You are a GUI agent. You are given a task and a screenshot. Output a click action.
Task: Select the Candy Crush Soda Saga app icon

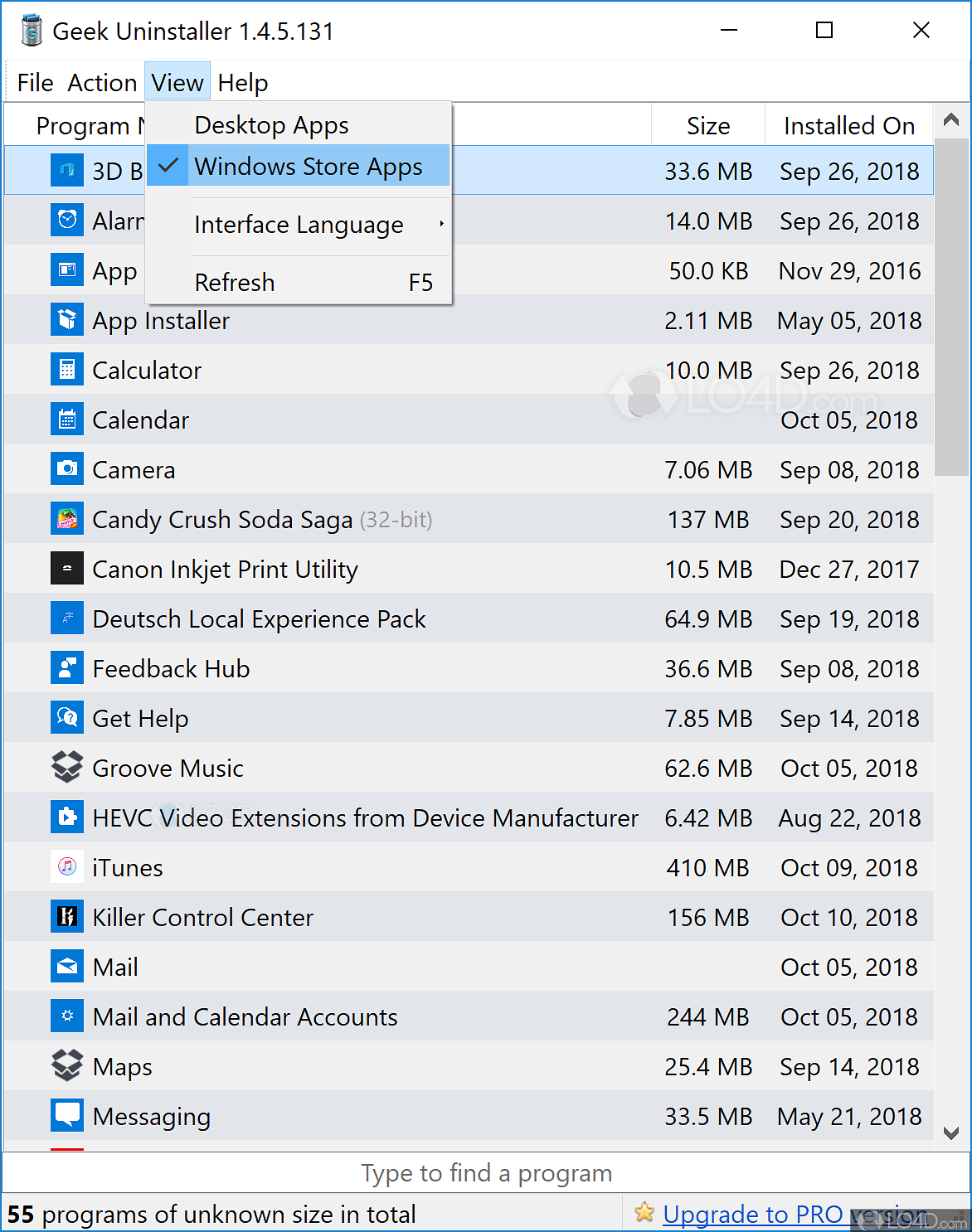(x=66, y=519)
